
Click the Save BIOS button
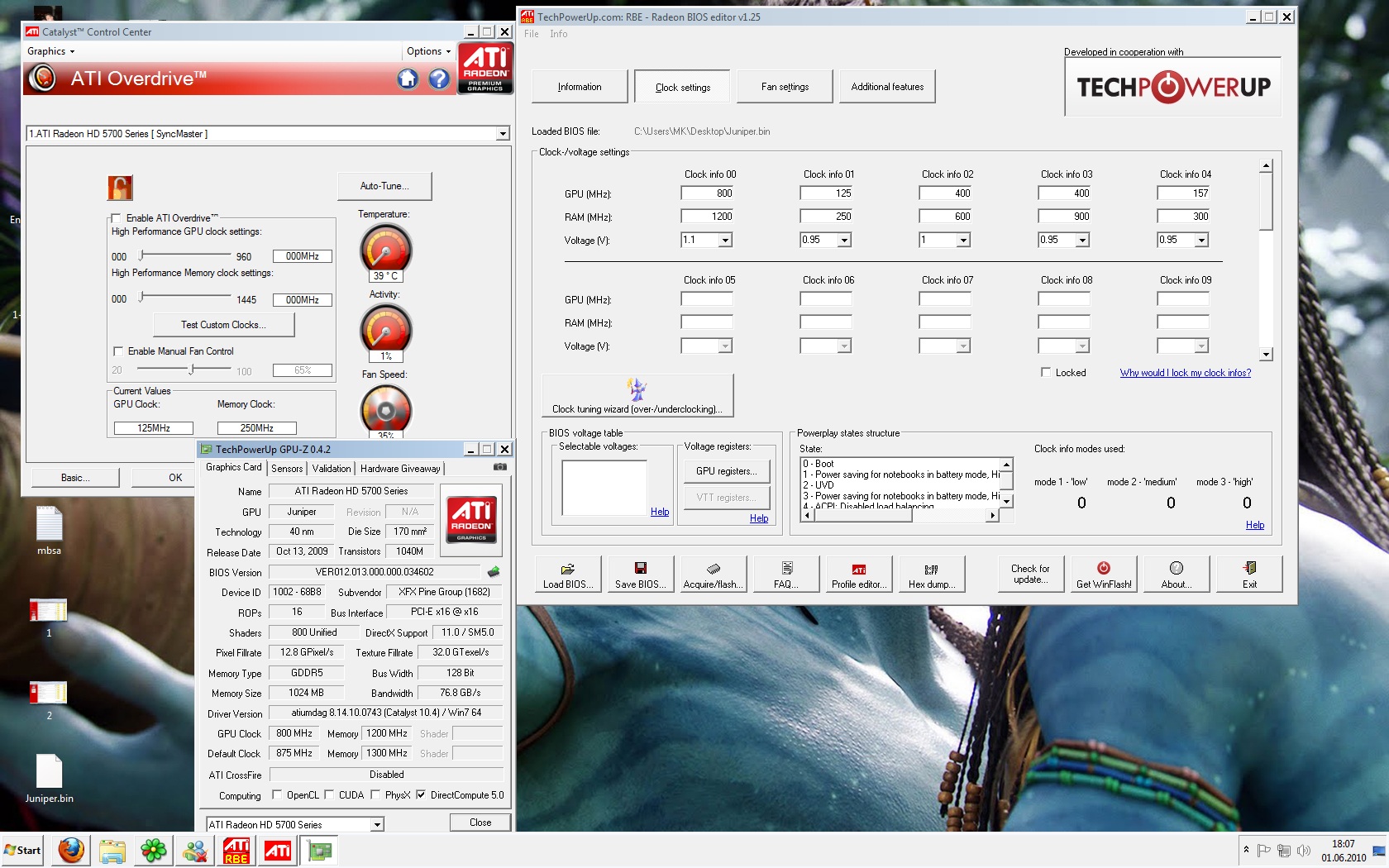point(640,574)
